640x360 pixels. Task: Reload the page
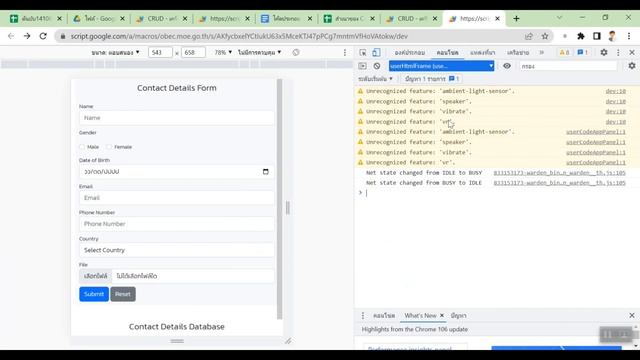click(x=43, y=36)
